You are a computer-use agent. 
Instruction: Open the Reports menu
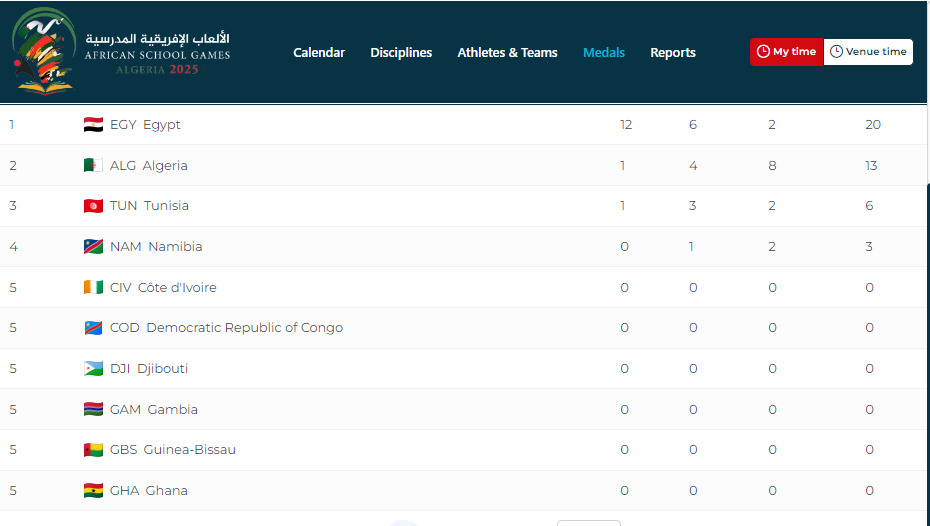[672, 53]
